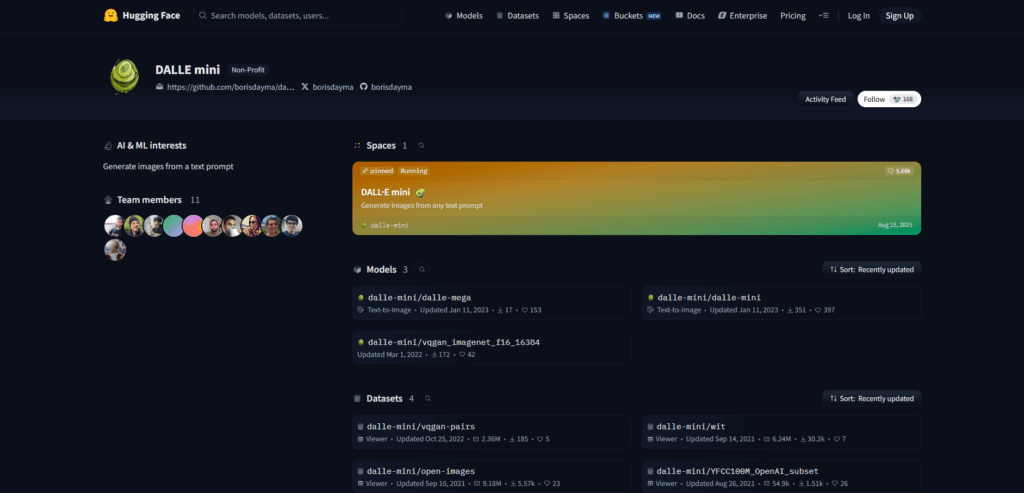
Task: Open the dalle-mini/vqgan-pairs dataset
Action: click(492, 432)
